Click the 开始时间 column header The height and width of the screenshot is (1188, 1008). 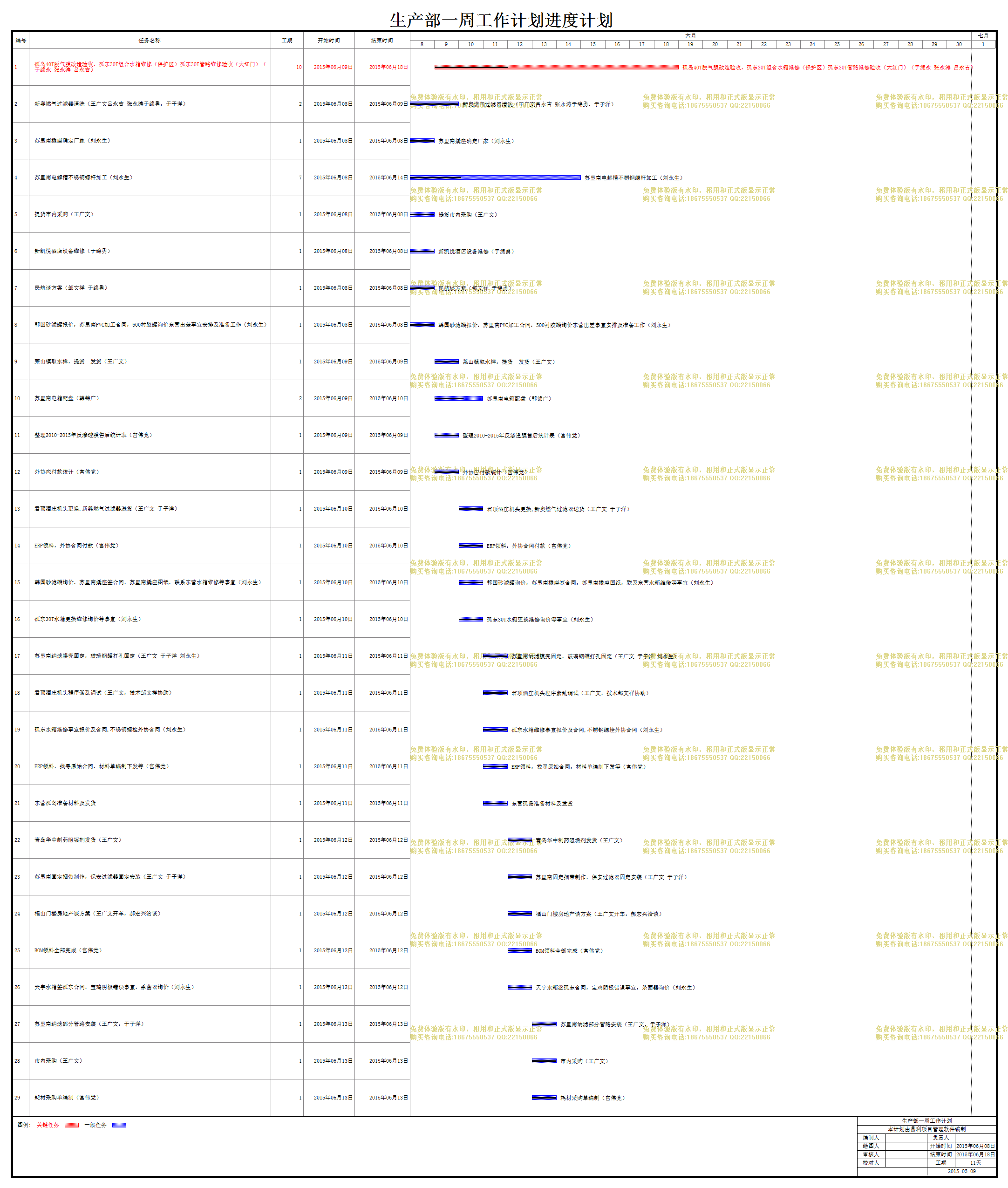tap(328, 41)
